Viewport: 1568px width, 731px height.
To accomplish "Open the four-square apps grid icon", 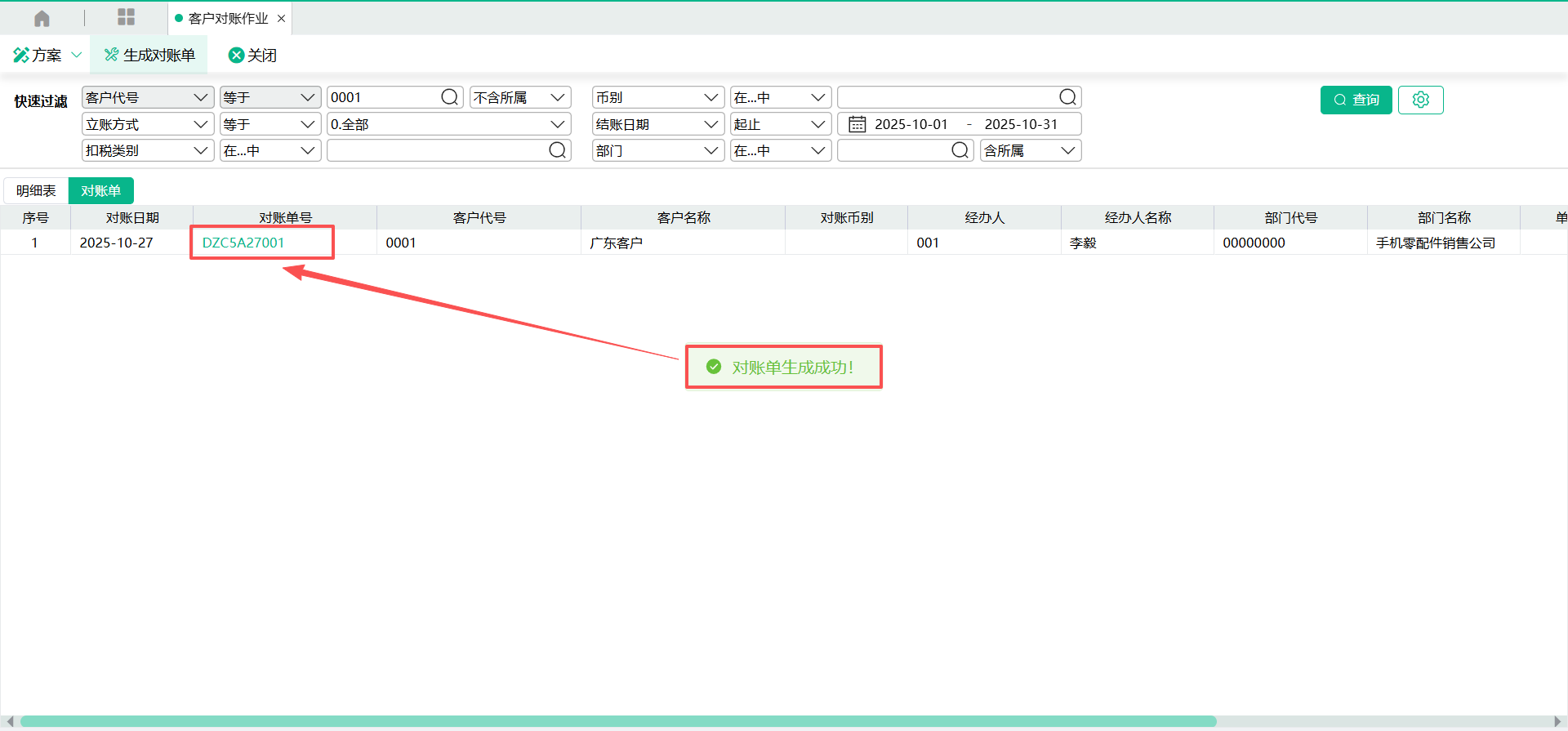I will 126,17.
